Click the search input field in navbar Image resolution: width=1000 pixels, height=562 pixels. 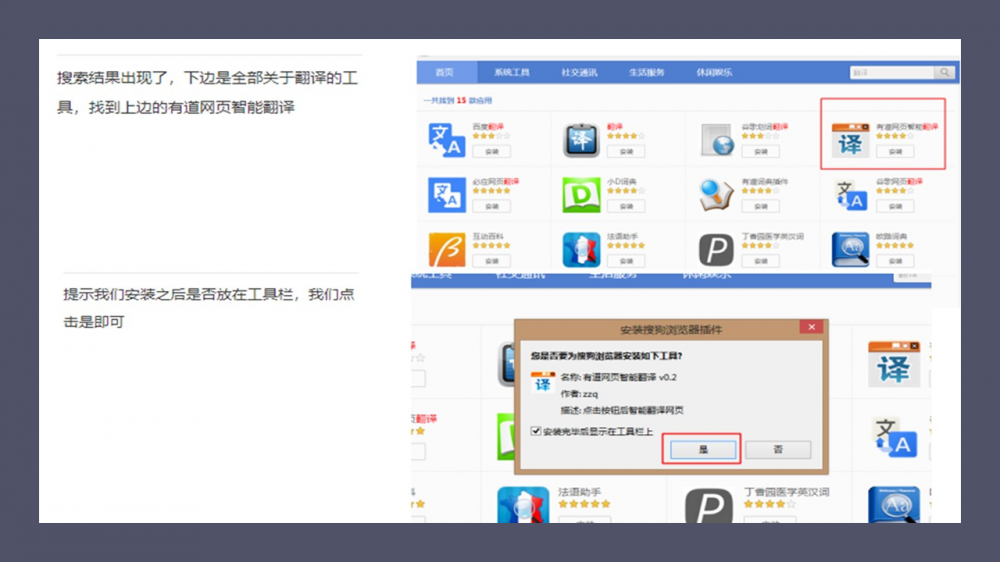[891, 73]
